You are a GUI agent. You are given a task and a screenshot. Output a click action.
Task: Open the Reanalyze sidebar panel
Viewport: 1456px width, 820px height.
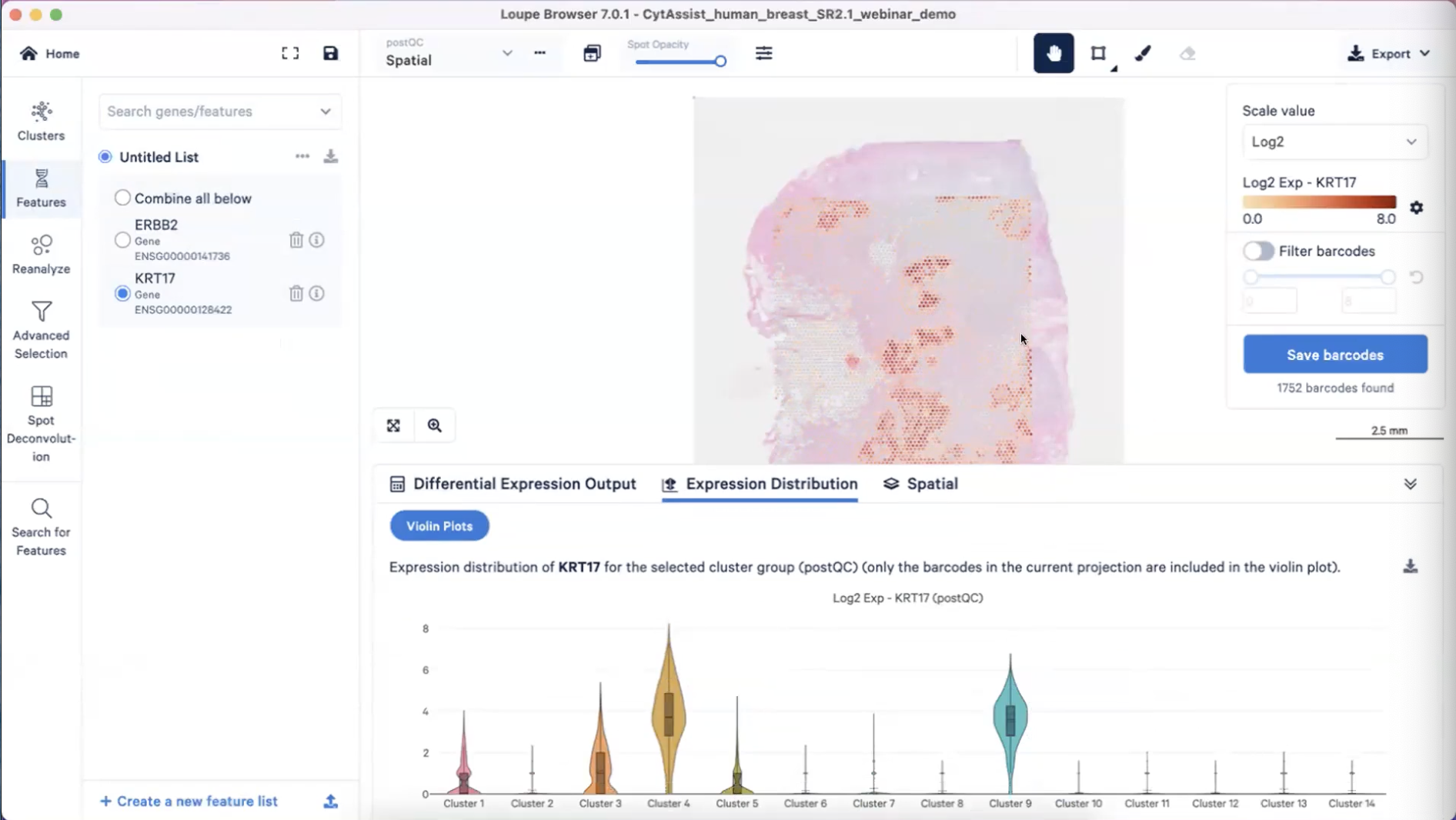coord(41,255)
